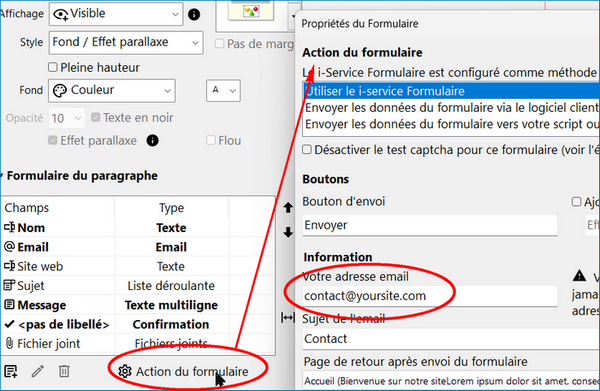This screenshot has width=600, height=391.
Task: Click the Page de retour Accueil field
Action: click(452, 381)
